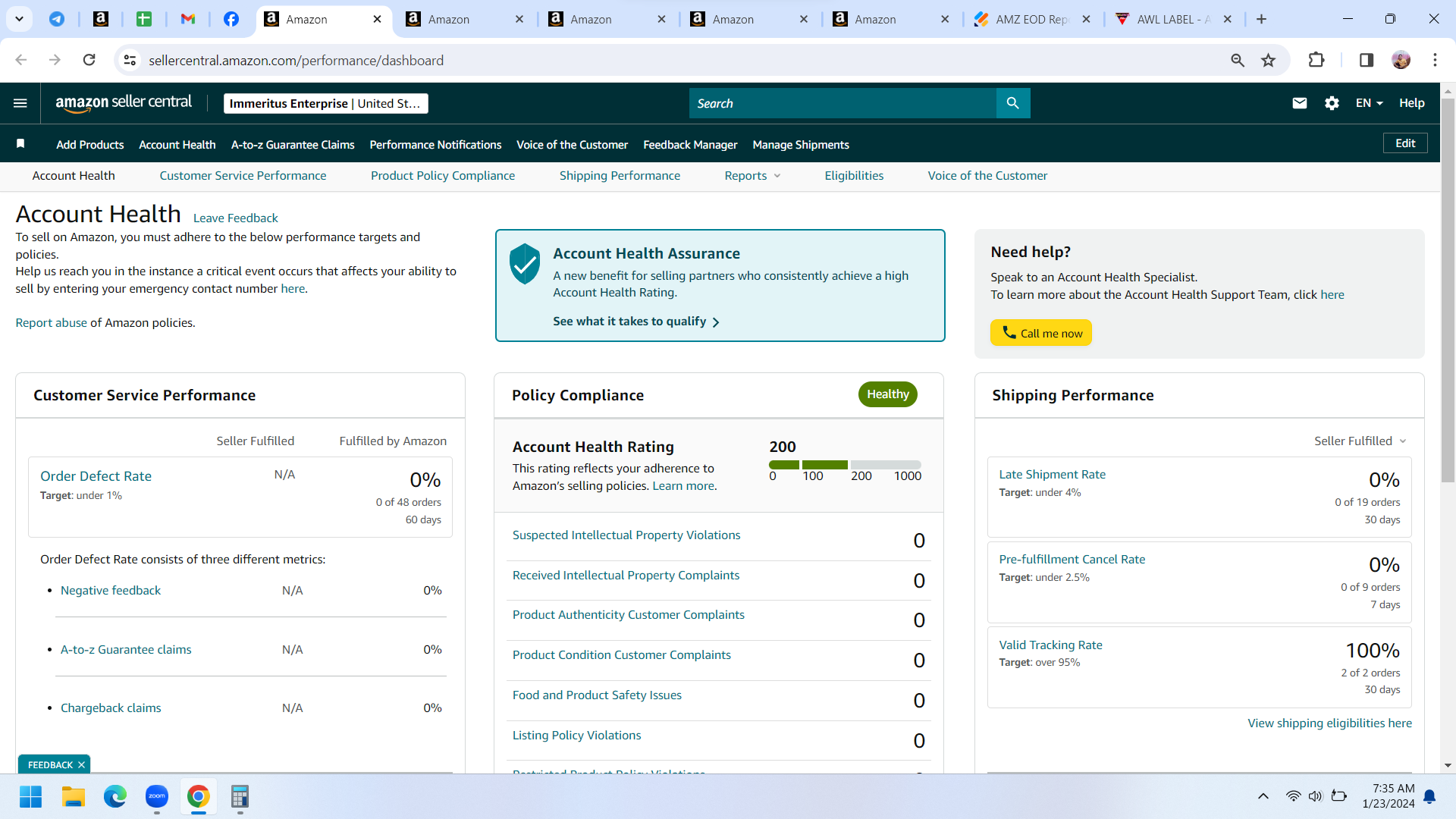Open the EN language dropdown

tap(1370, 103)
